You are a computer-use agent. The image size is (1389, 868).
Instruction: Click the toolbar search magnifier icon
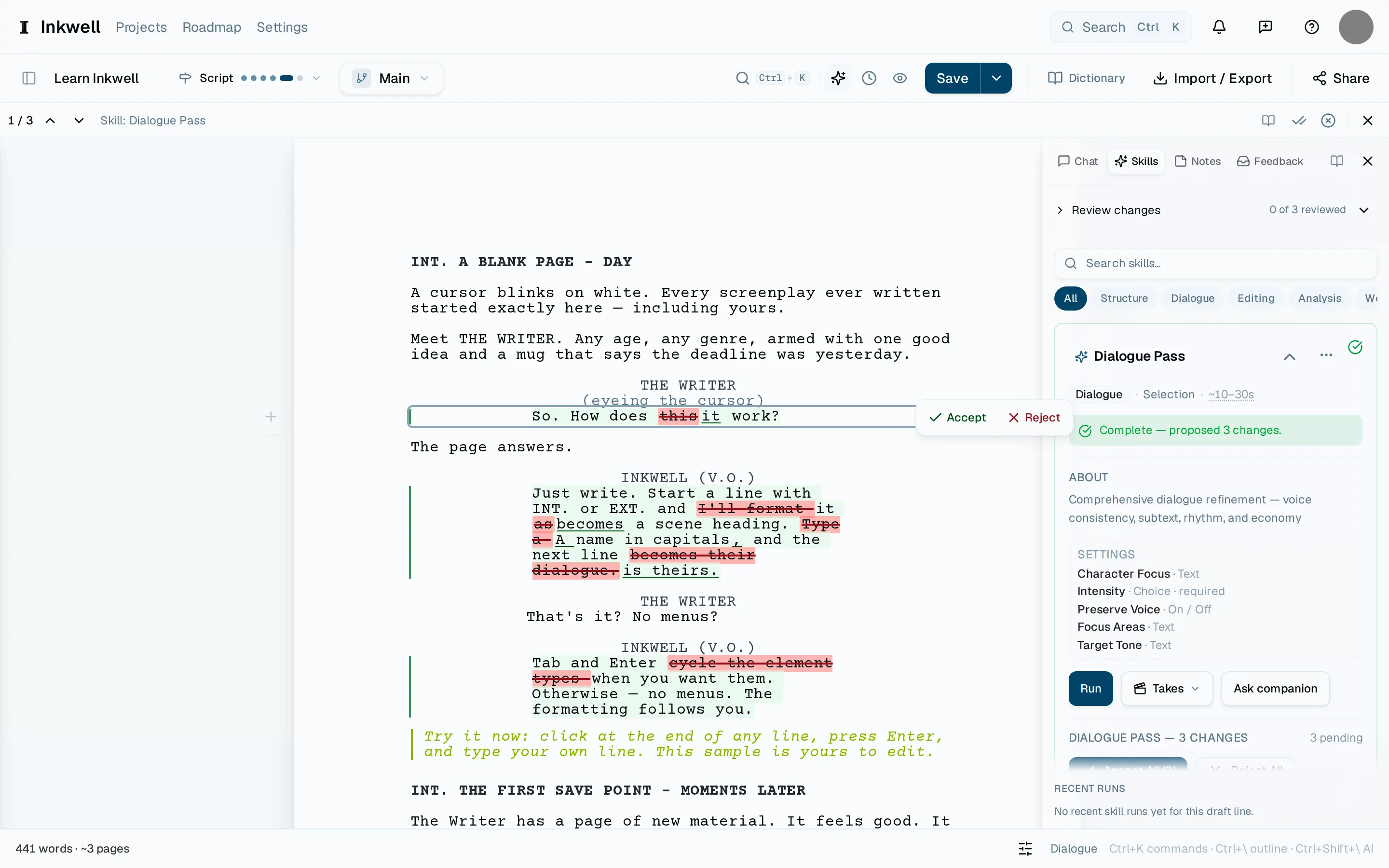[x=742, y=78]
